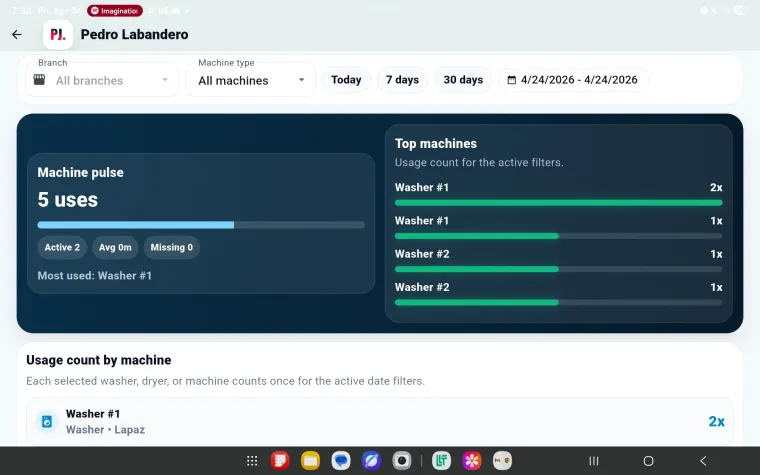Screen dimensions: 760x475
Task: Open the Gallery flower icon
Action: tap(472, 460)
